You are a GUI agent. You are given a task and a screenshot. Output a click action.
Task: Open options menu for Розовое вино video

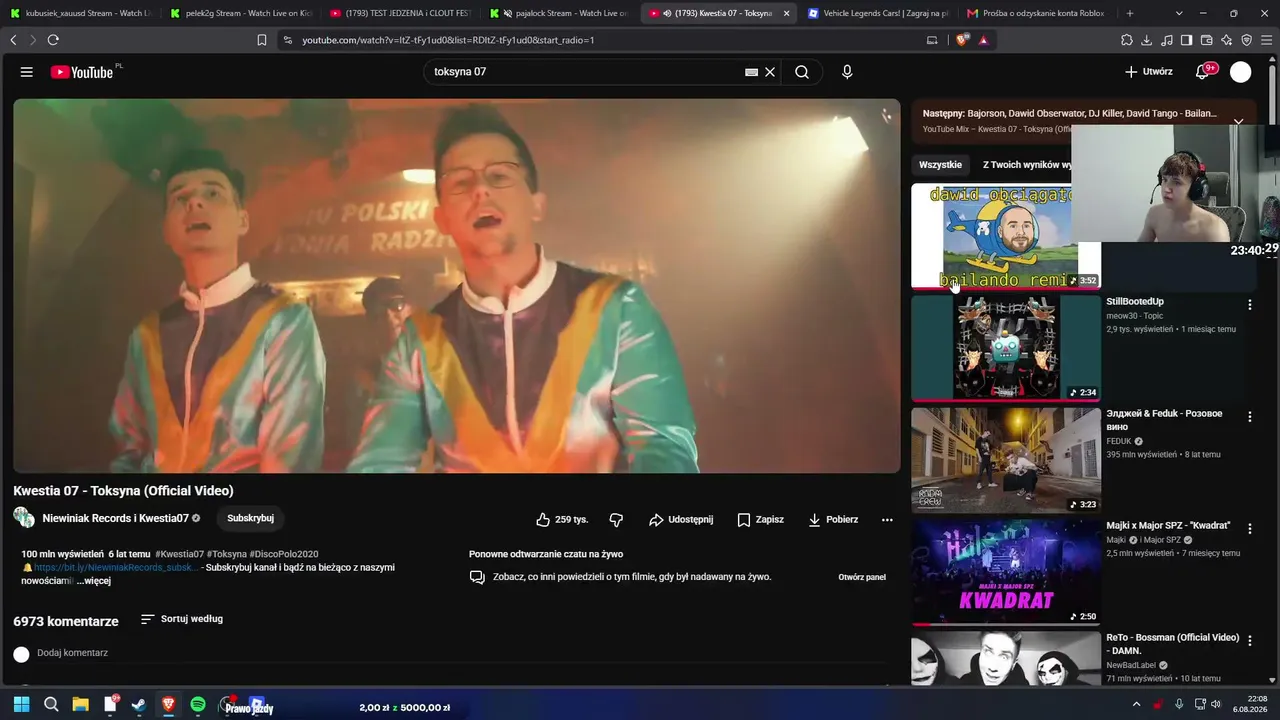1249,416
